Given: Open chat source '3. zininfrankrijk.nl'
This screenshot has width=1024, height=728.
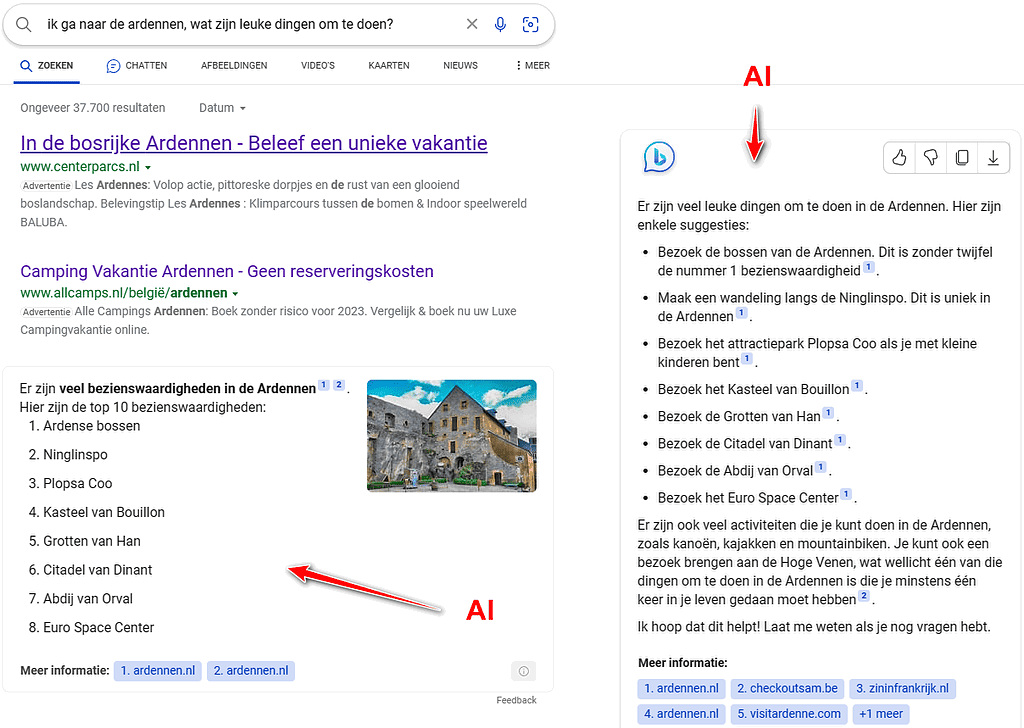Looking at the screenshot, I should pos(903,688).
